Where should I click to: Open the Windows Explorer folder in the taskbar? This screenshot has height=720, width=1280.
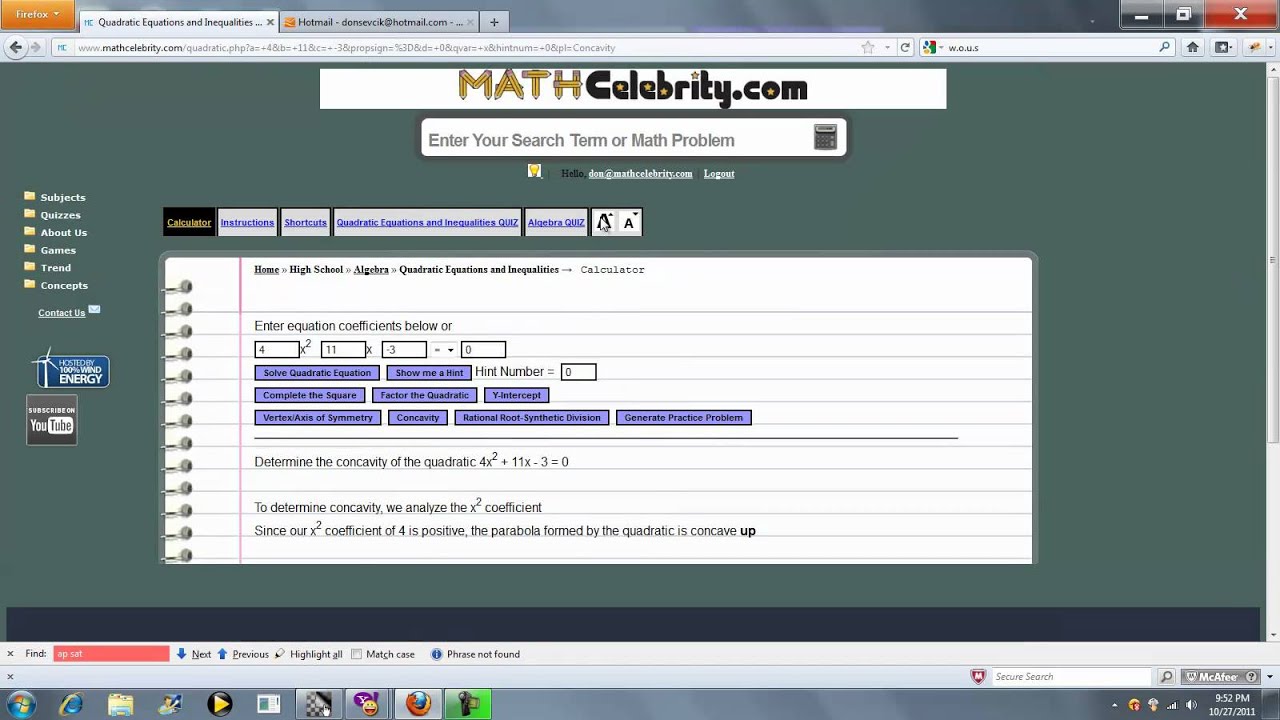[120, 704]
